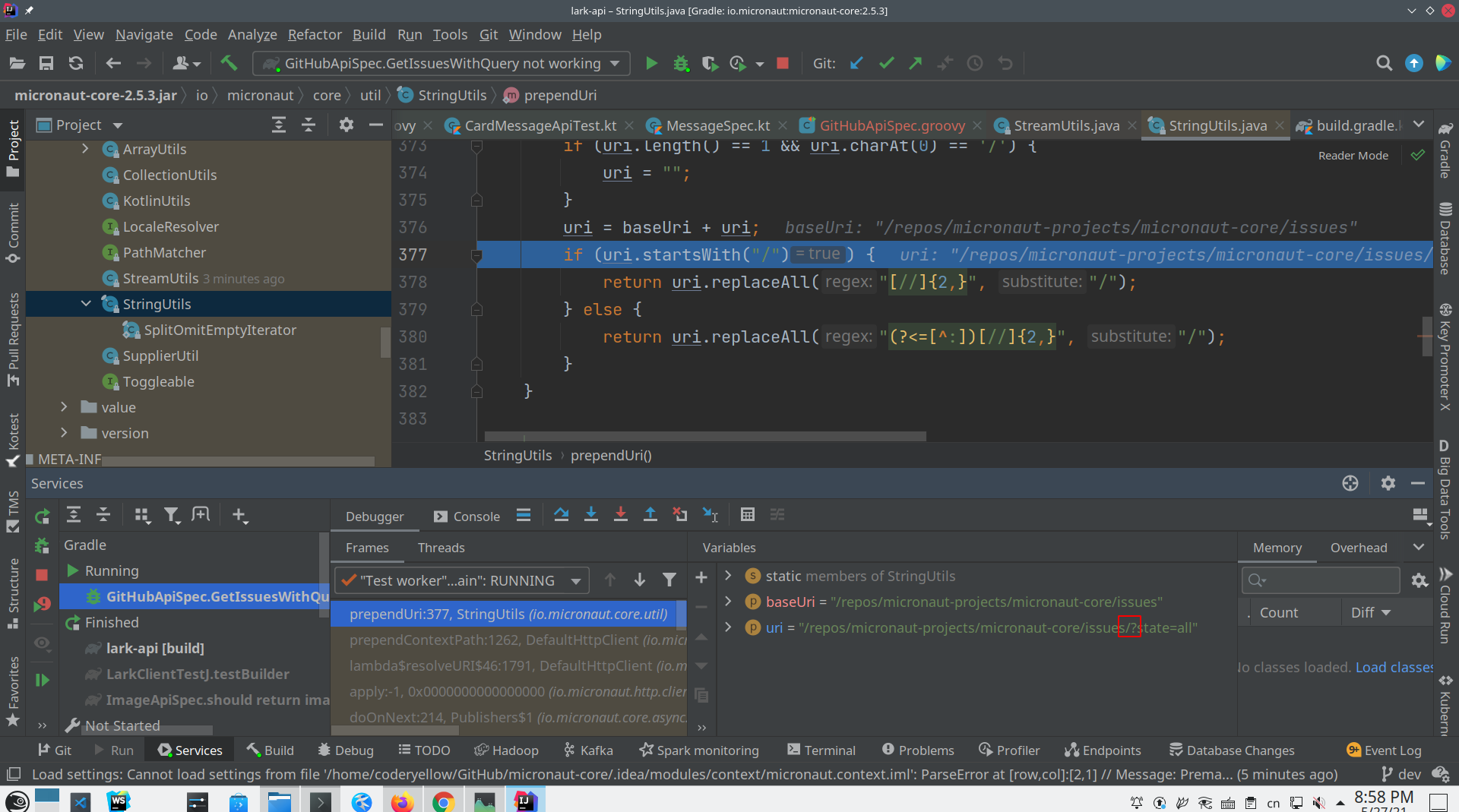Open the Refactor menu

(314, 34)
